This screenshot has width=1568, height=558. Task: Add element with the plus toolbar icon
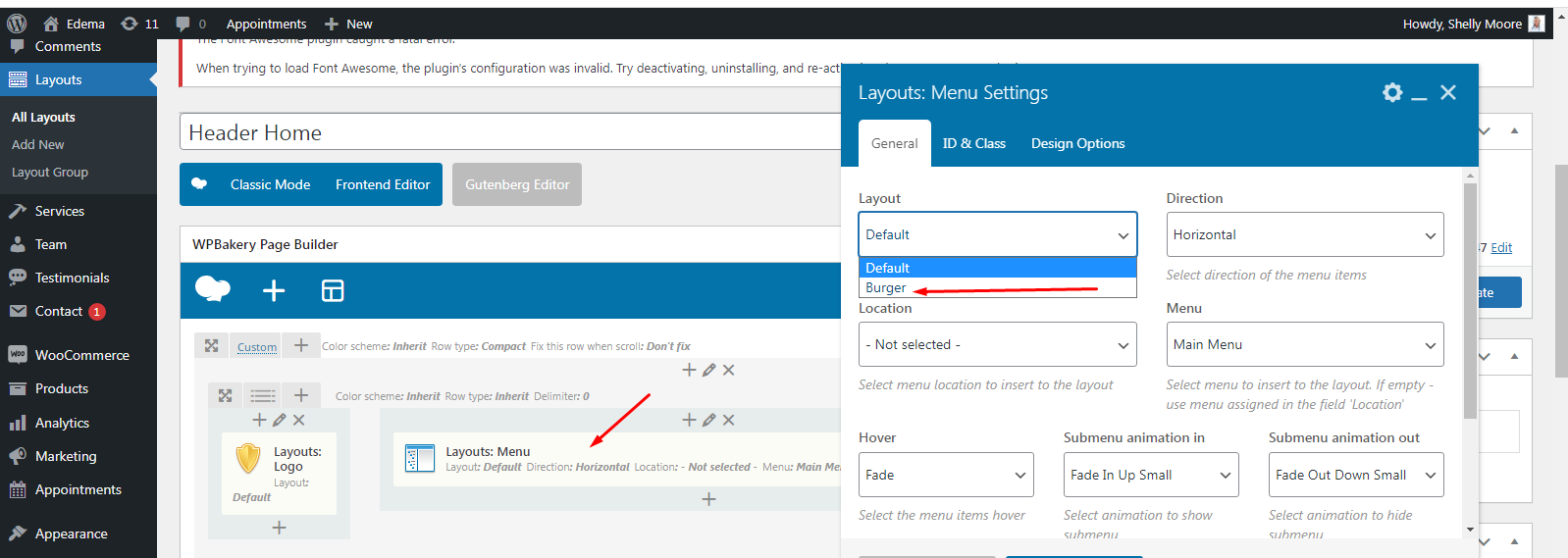click(274, 290)
